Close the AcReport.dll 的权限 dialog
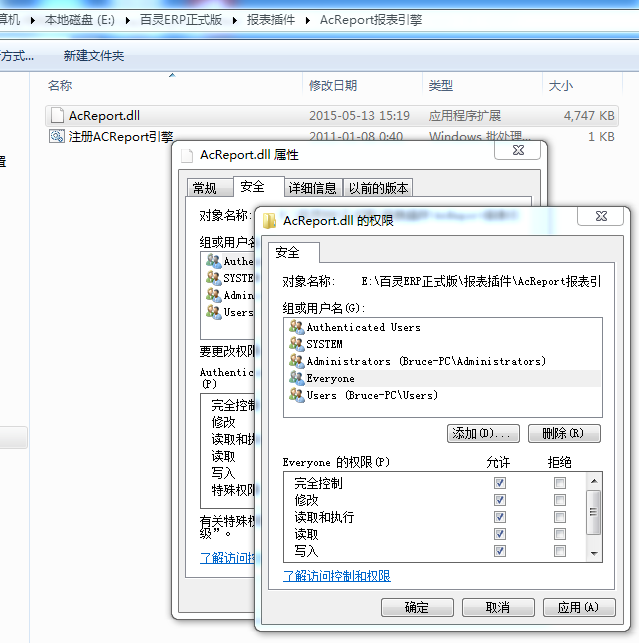 [601, 216]
